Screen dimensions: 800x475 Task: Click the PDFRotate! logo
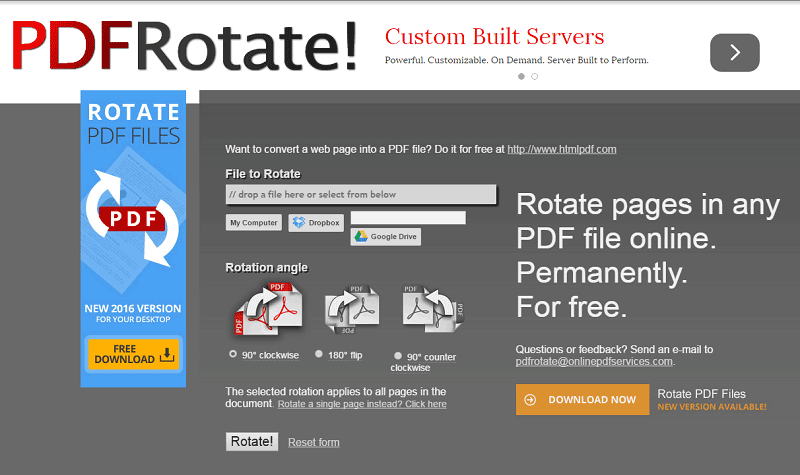click(x=184, y=45)
